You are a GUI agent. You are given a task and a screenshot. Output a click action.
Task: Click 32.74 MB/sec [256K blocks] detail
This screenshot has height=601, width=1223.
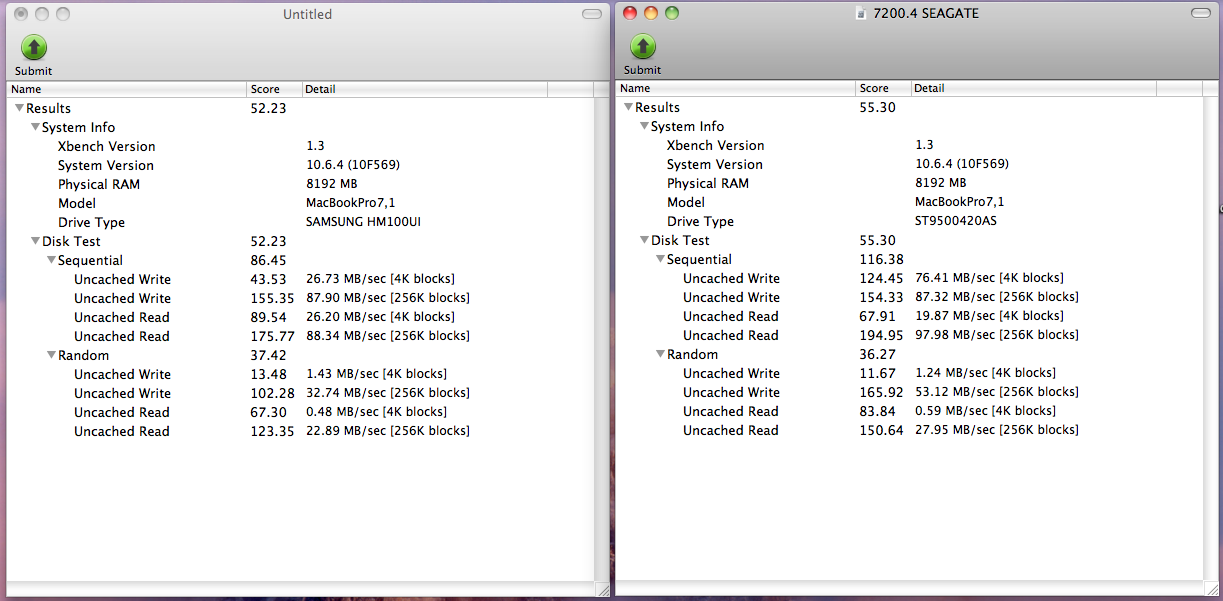(x=388, y=393)
